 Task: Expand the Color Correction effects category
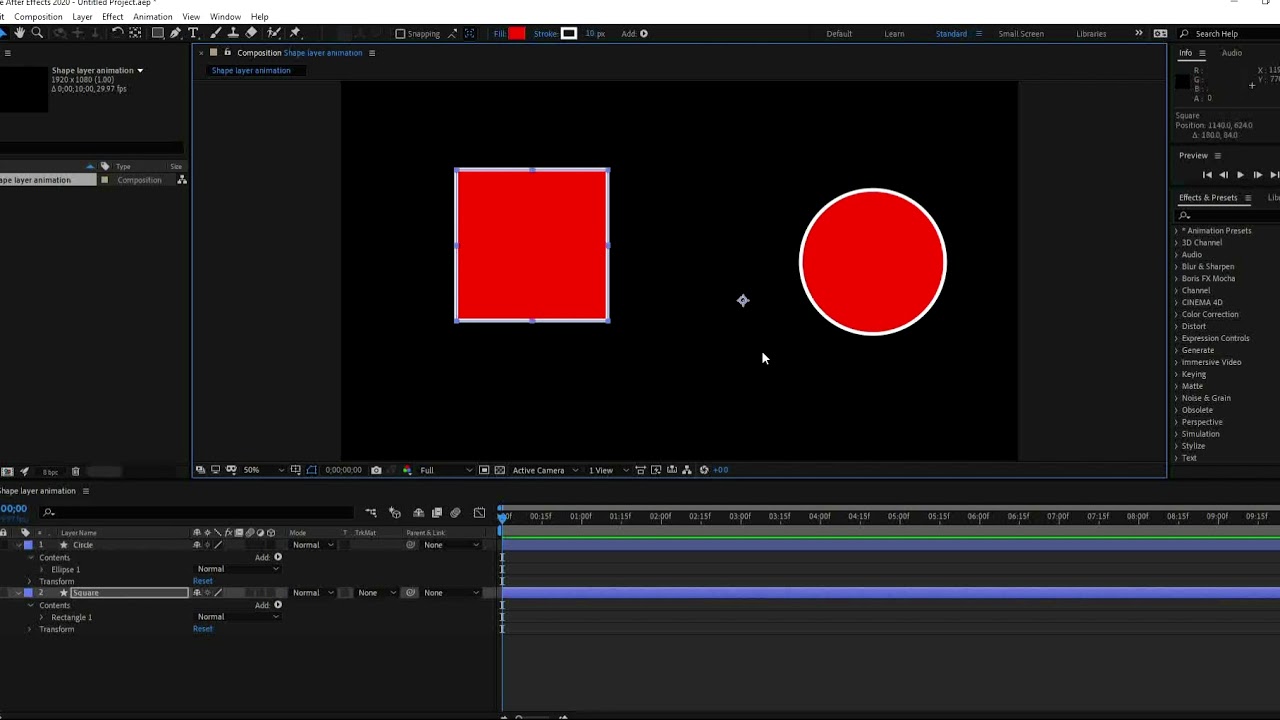point(1176,315)
